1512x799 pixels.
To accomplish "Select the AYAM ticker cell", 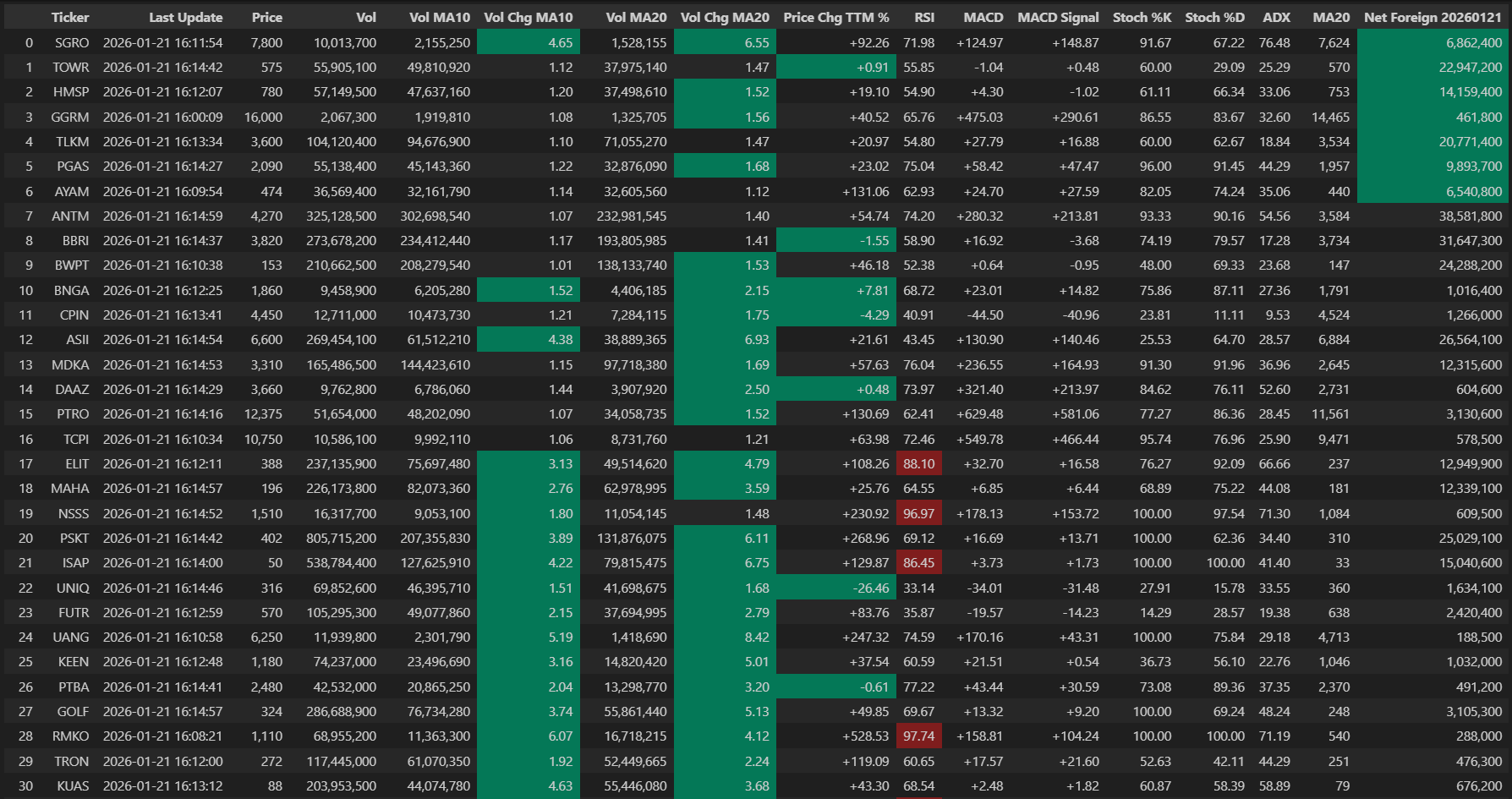I will pyautogui.click(x=72, y=191).
